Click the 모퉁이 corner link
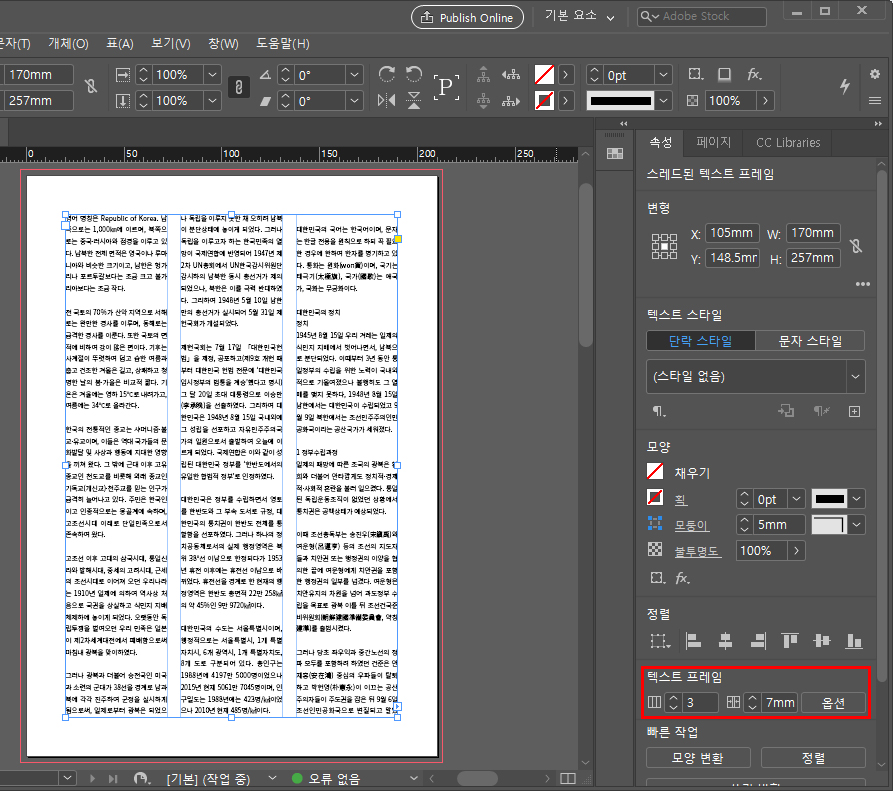 [692, 525]
